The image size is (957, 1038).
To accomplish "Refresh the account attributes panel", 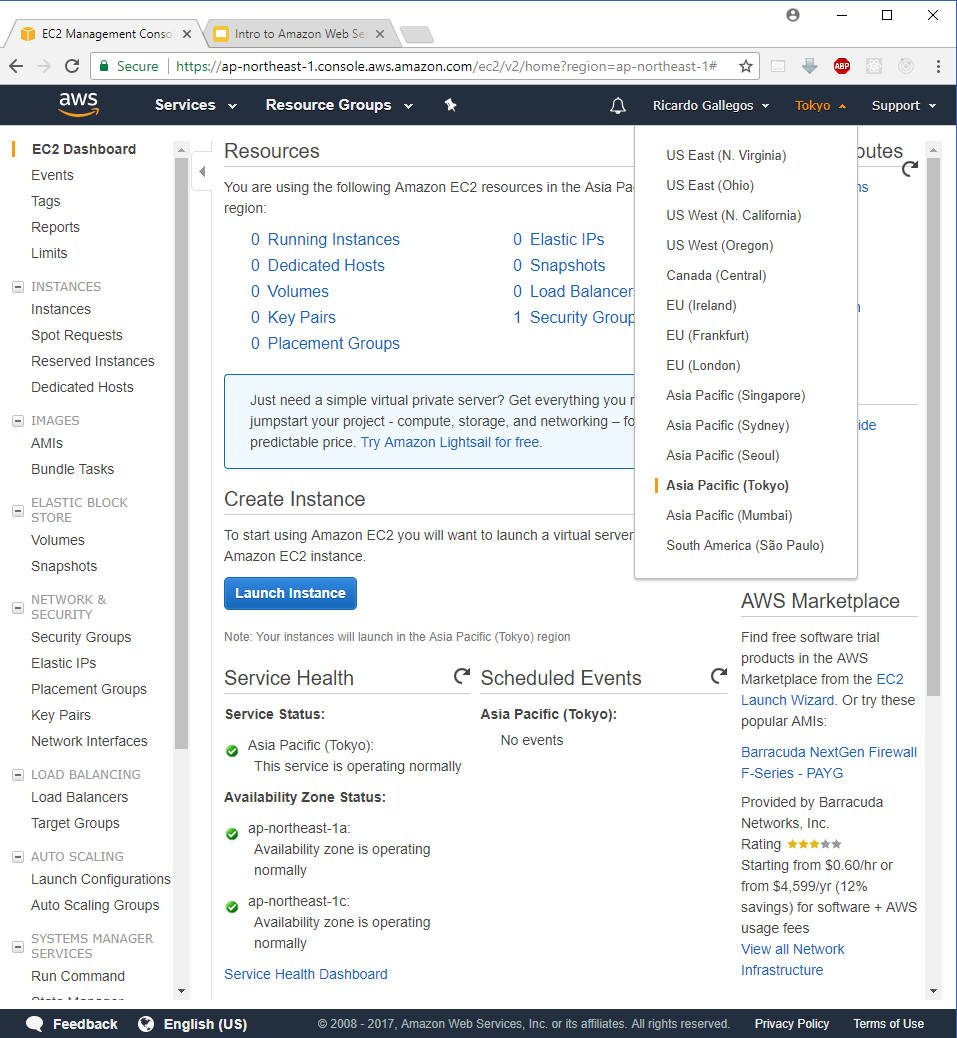I will click(x=910, y=169).
